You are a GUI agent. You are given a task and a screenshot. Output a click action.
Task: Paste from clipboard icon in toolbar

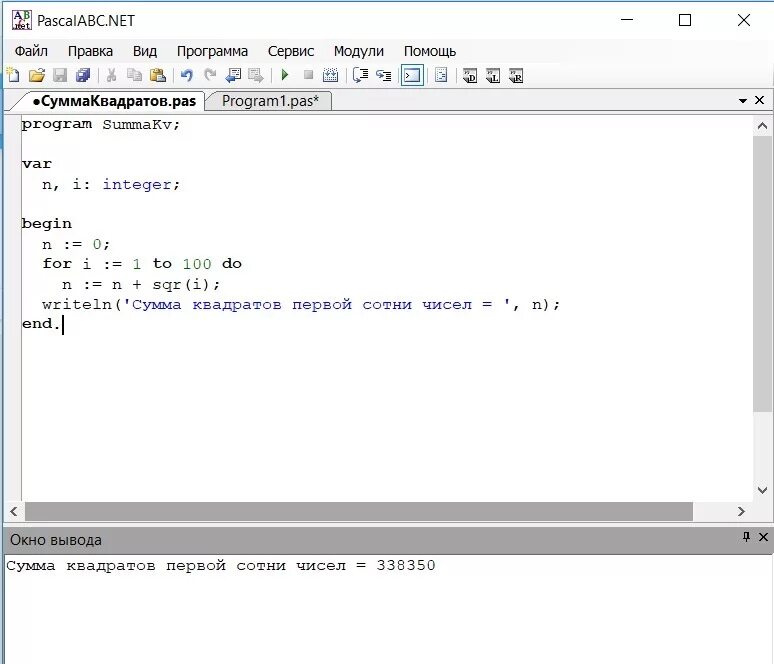click(157, 76)
